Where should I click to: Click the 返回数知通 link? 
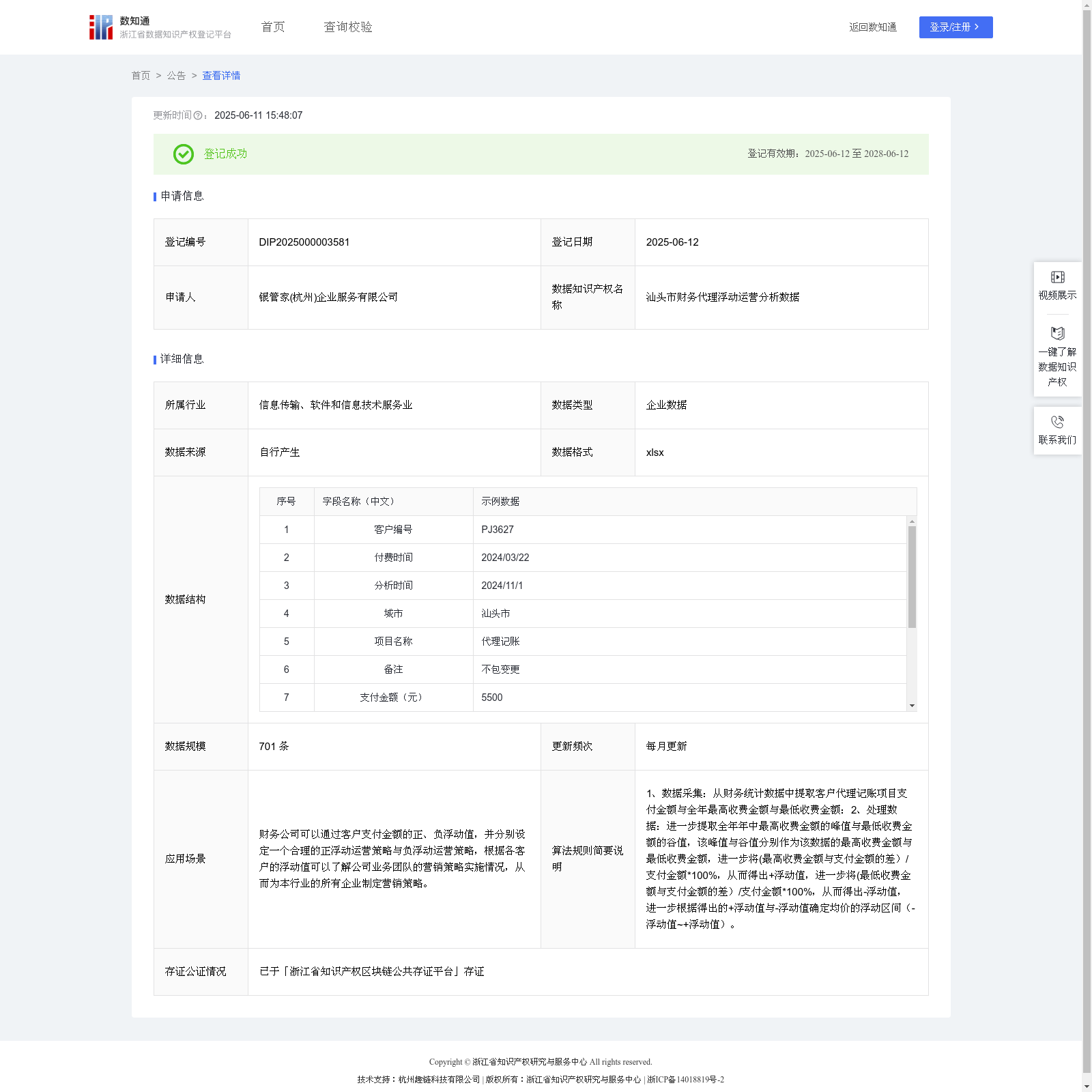tap(872, 27)
